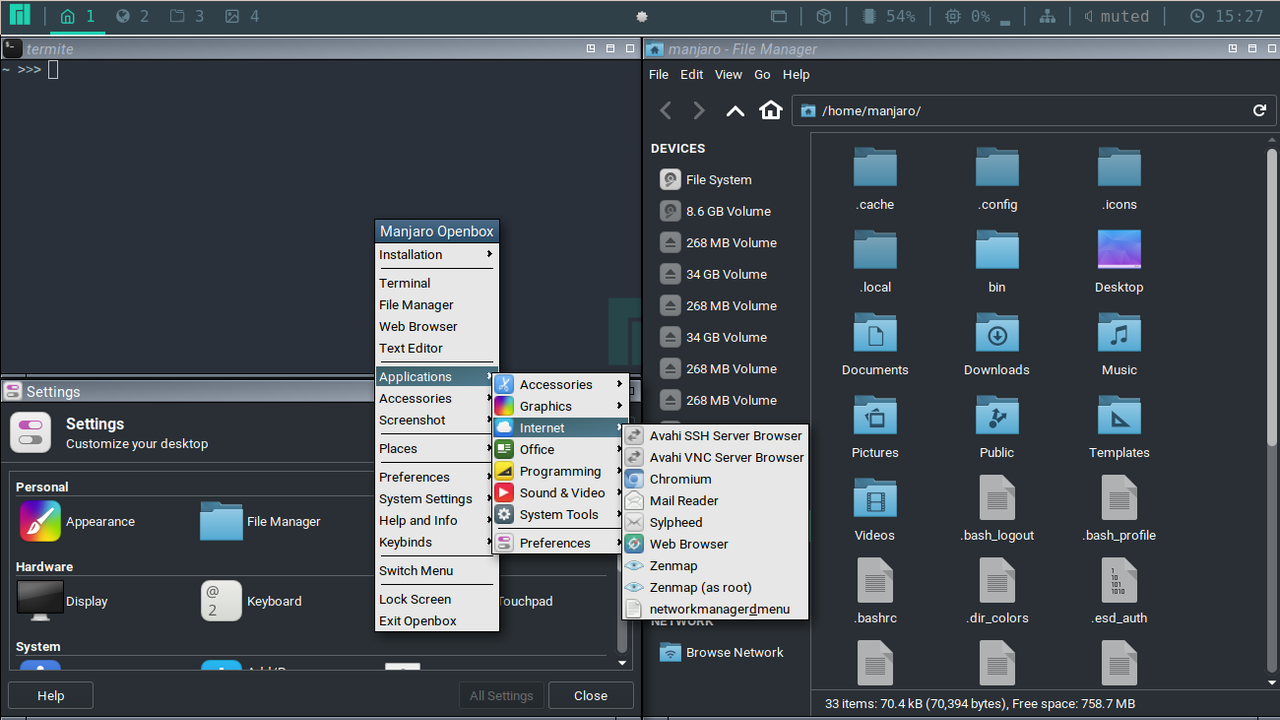This screenshot has width=1280, height=720.
Task: Expand the Keybinds submenu
Action: tap(436, 542)
